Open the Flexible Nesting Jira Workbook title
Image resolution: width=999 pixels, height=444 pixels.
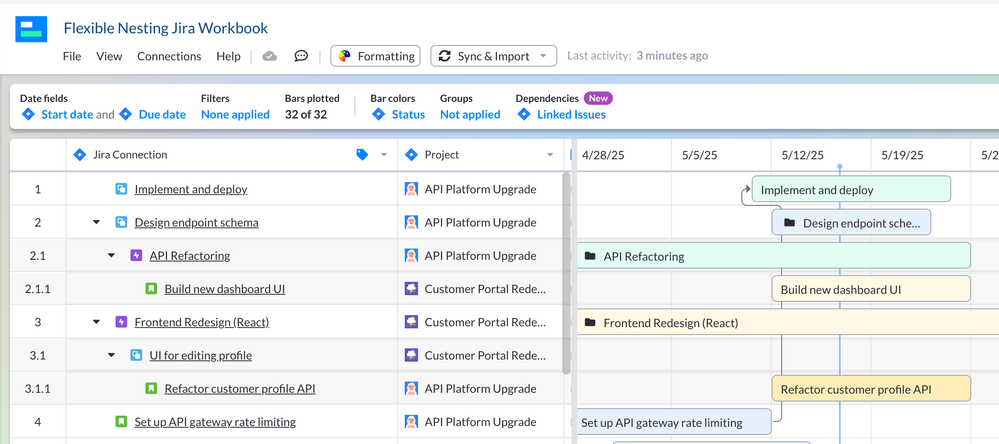(166, 28)
